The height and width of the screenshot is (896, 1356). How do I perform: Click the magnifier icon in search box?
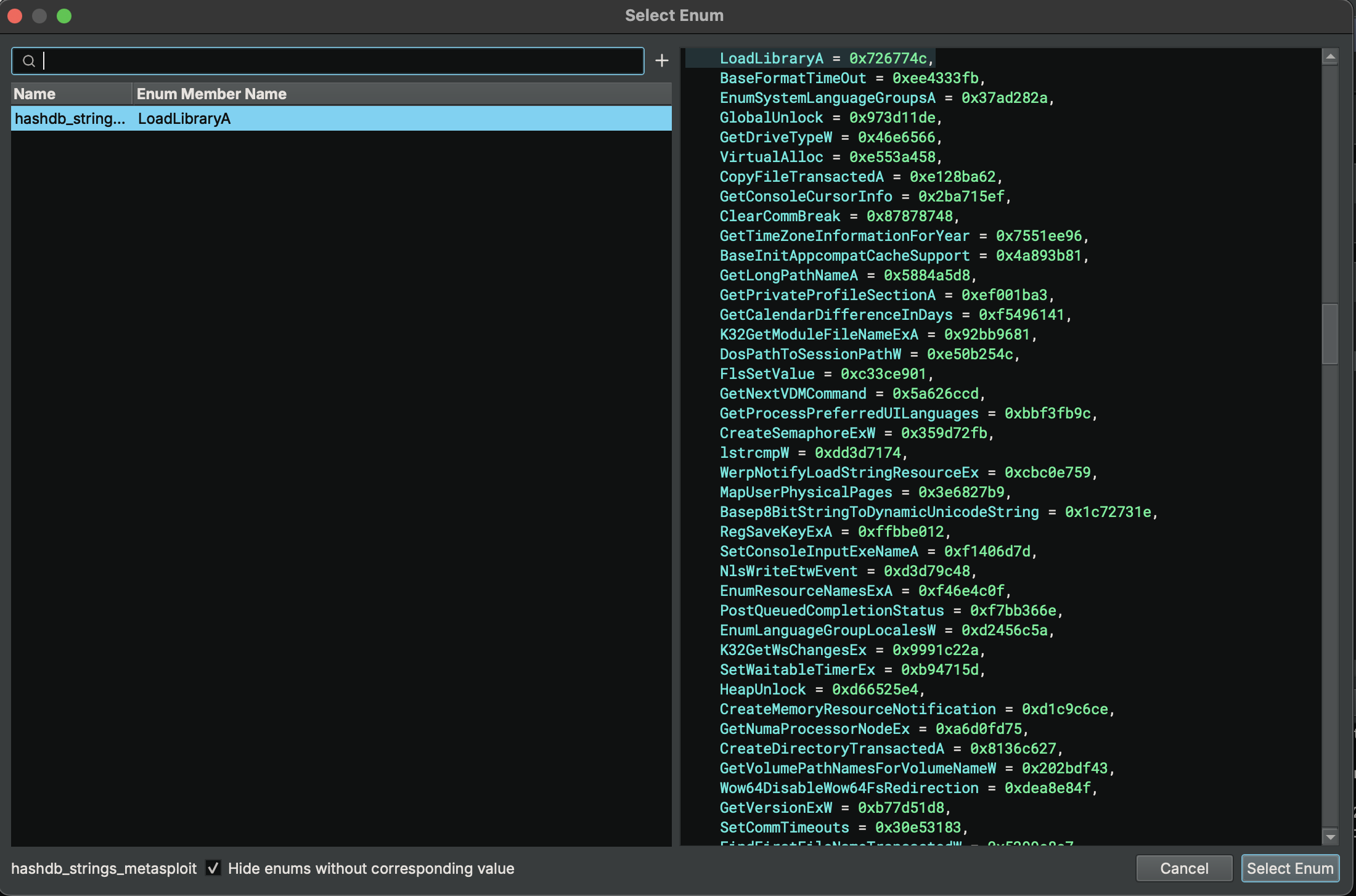click(x=28, y=60)
